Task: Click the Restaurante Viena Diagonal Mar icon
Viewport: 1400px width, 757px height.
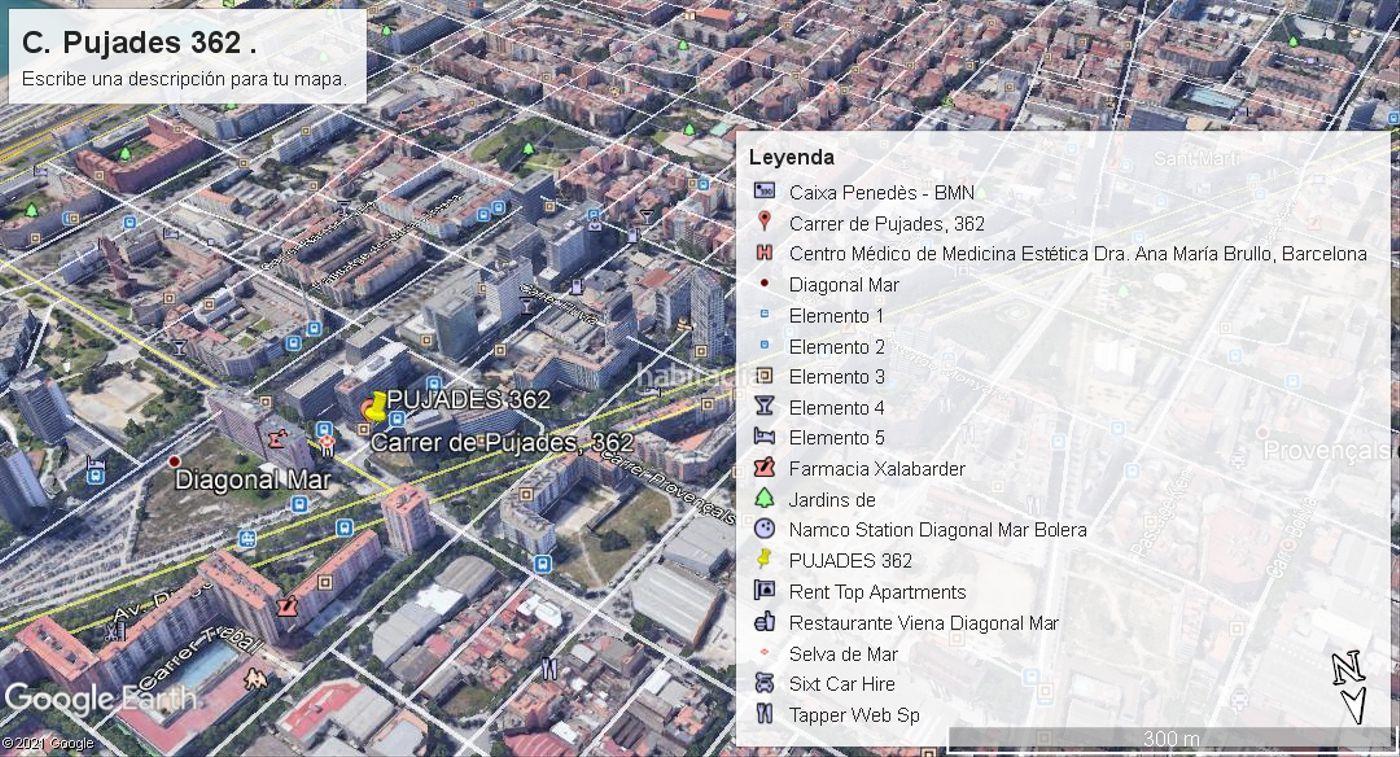Action: point(765,622)
